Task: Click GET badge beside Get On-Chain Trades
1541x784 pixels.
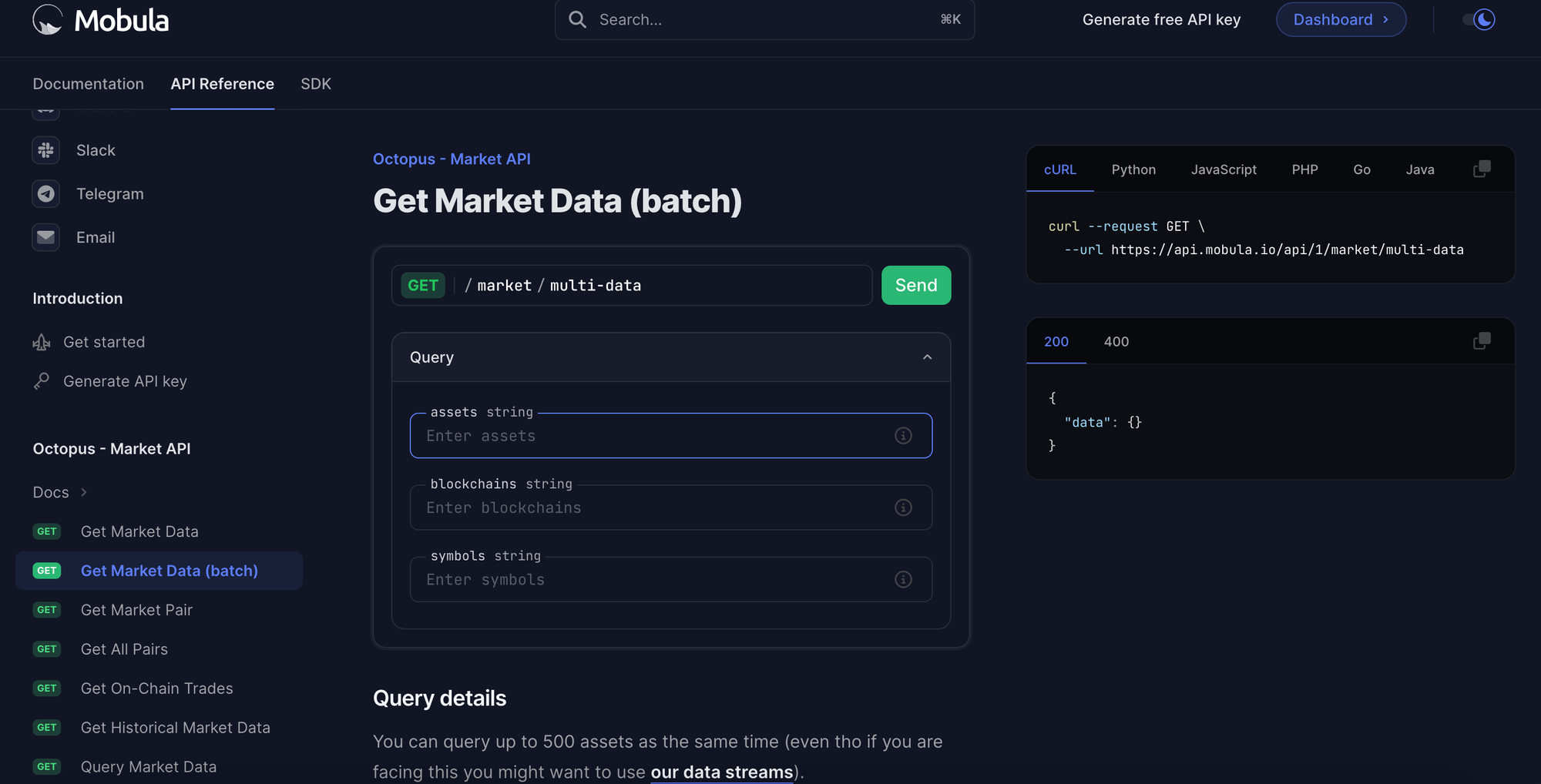Action: click(47, 689)
